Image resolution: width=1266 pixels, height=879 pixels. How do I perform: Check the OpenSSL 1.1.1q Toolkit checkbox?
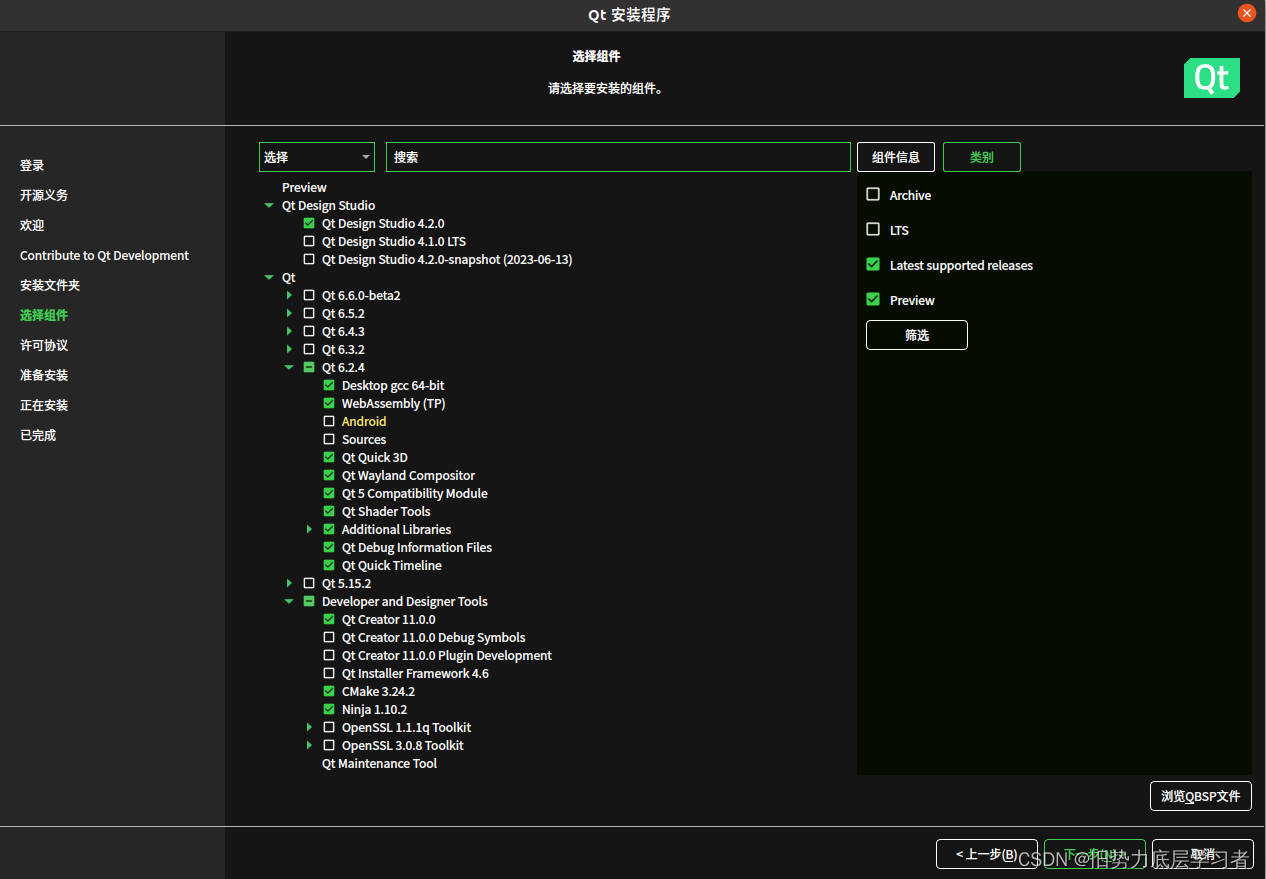point(329,728)
